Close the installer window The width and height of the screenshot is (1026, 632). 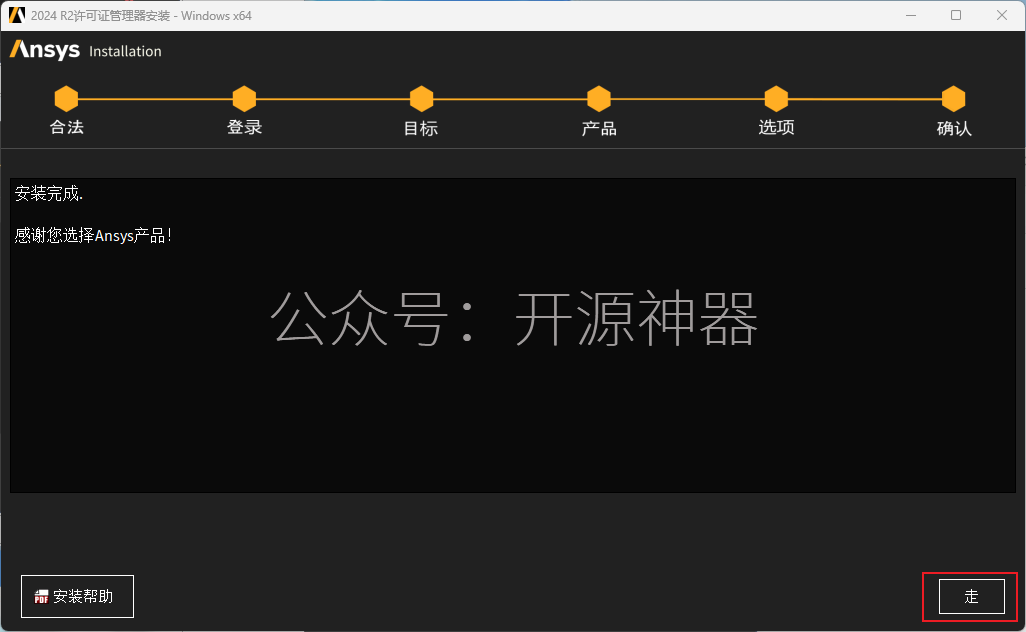coord(1002,15)
